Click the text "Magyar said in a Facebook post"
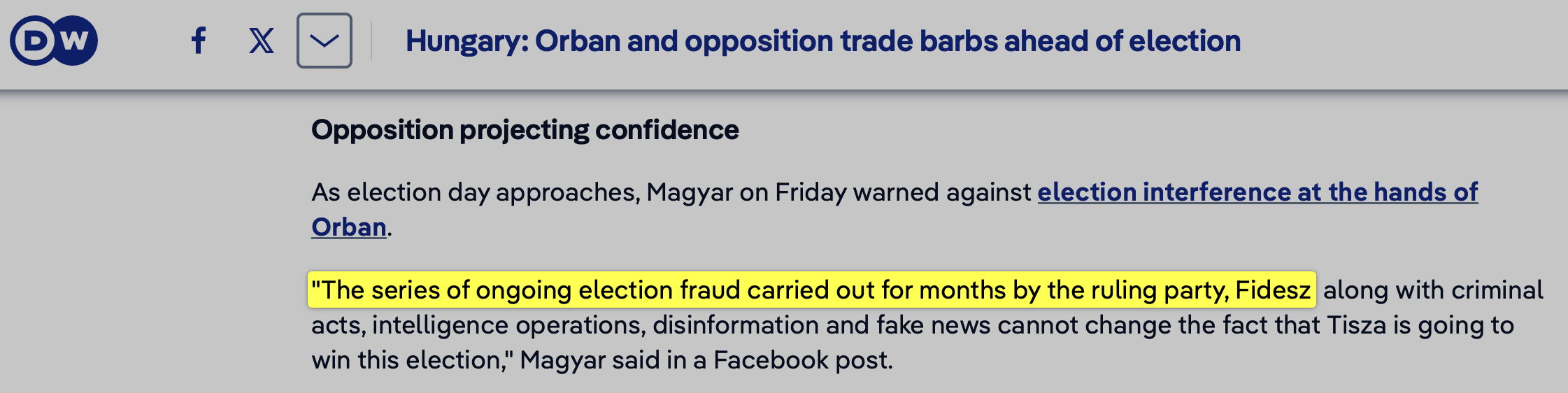Image resolution: width=1568 pixels, height=393 pixels. coord(705,359)
